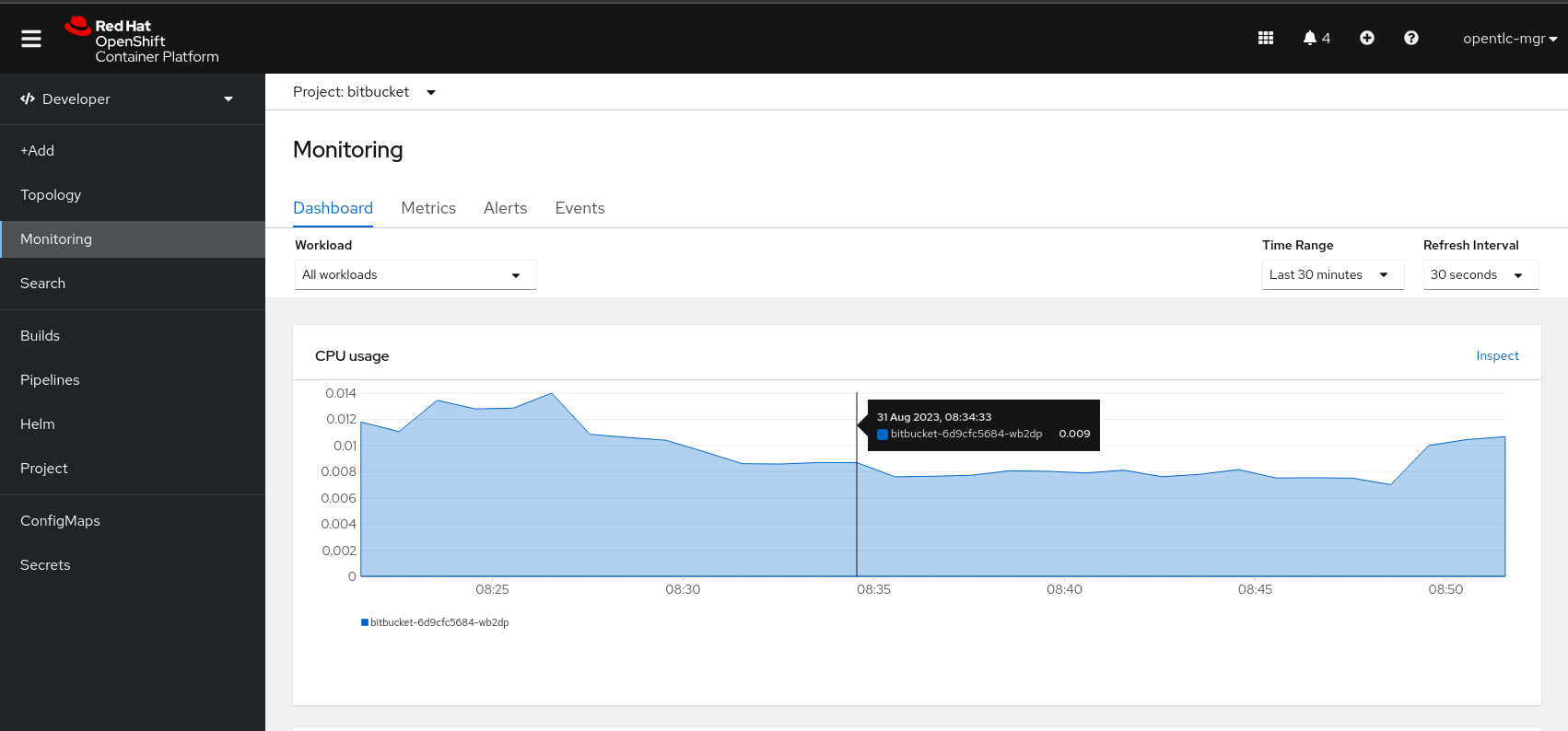Switch to the Alerts tab

pos(505,208)
